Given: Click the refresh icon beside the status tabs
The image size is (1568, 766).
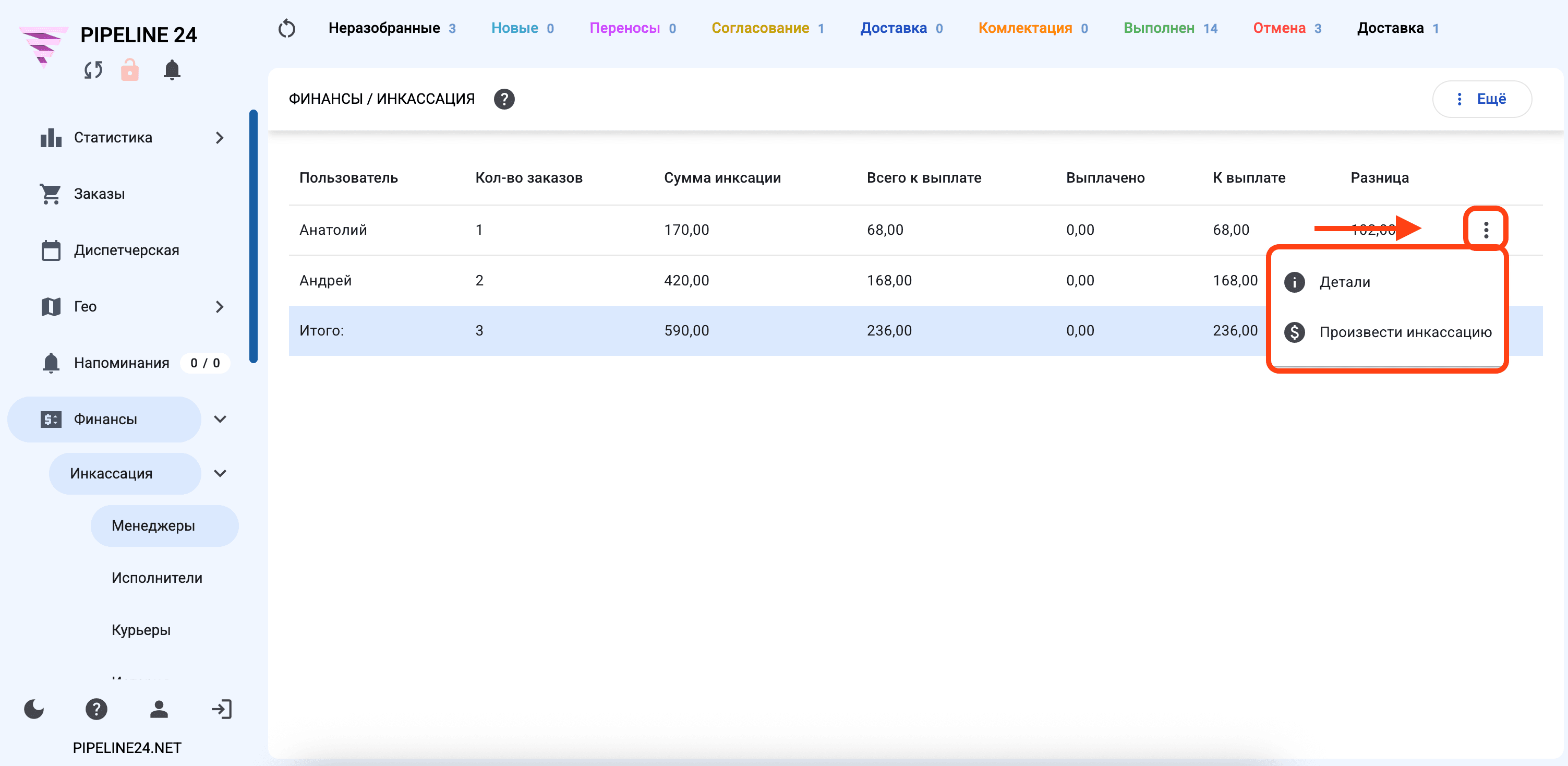Looking at the screenshot, I should 287,29.
